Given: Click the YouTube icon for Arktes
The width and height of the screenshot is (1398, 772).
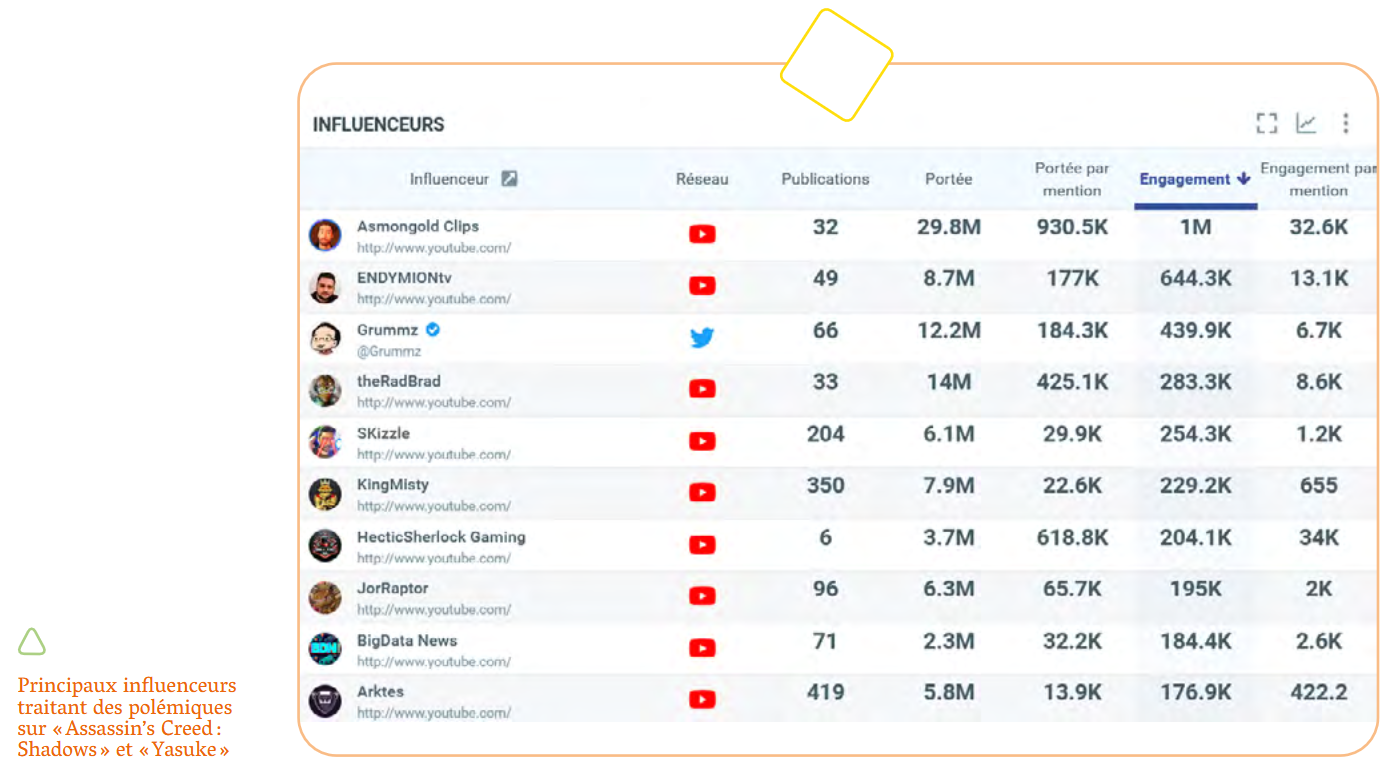Looking at the screenshot, I should 702,700.
